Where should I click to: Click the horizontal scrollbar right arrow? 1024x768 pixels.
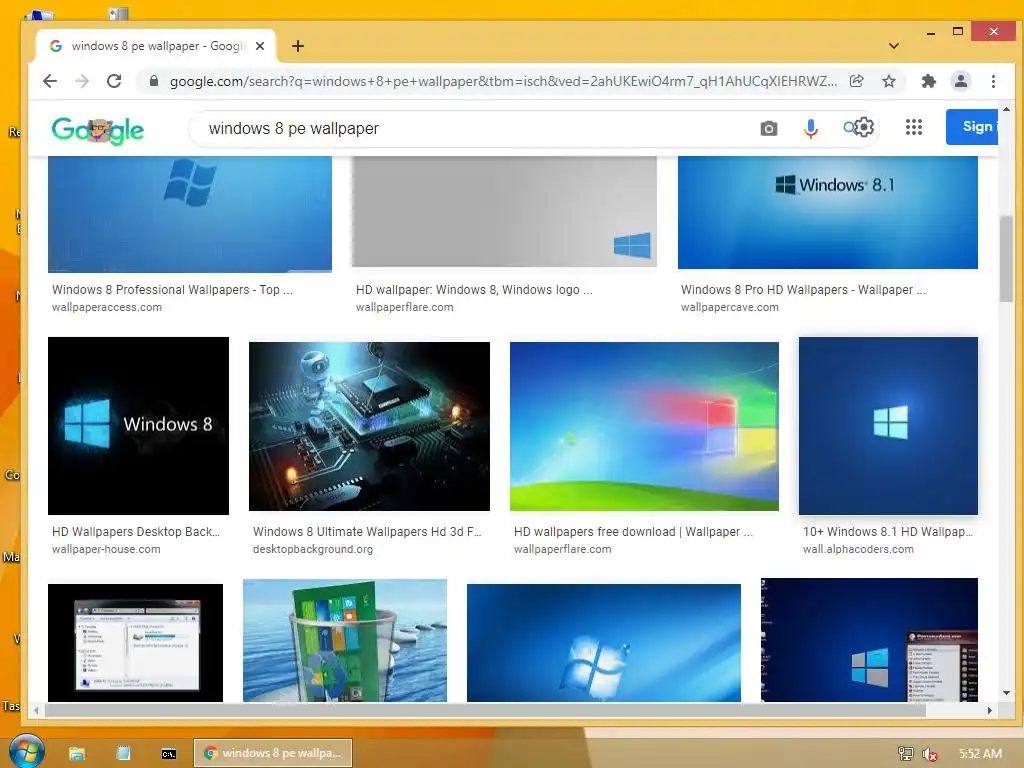(990, 710)
